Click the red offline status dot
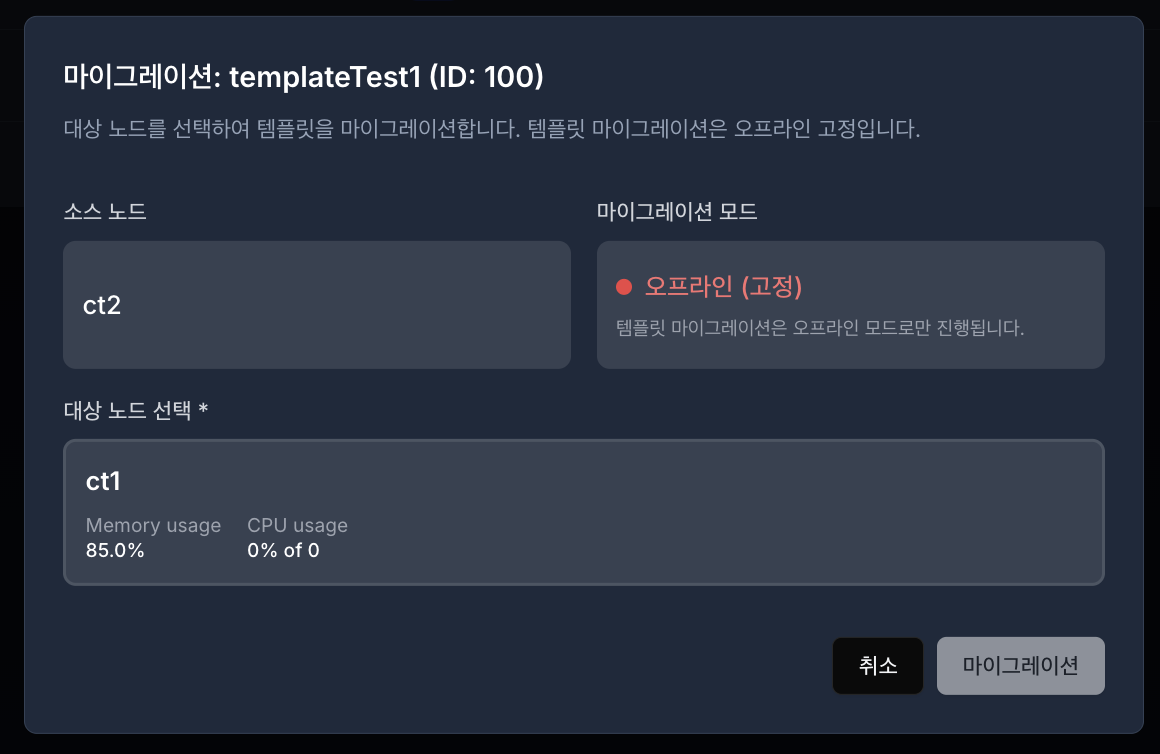Screen dimensions: 1160x754 pyautogui.click(x=623, y=286)
